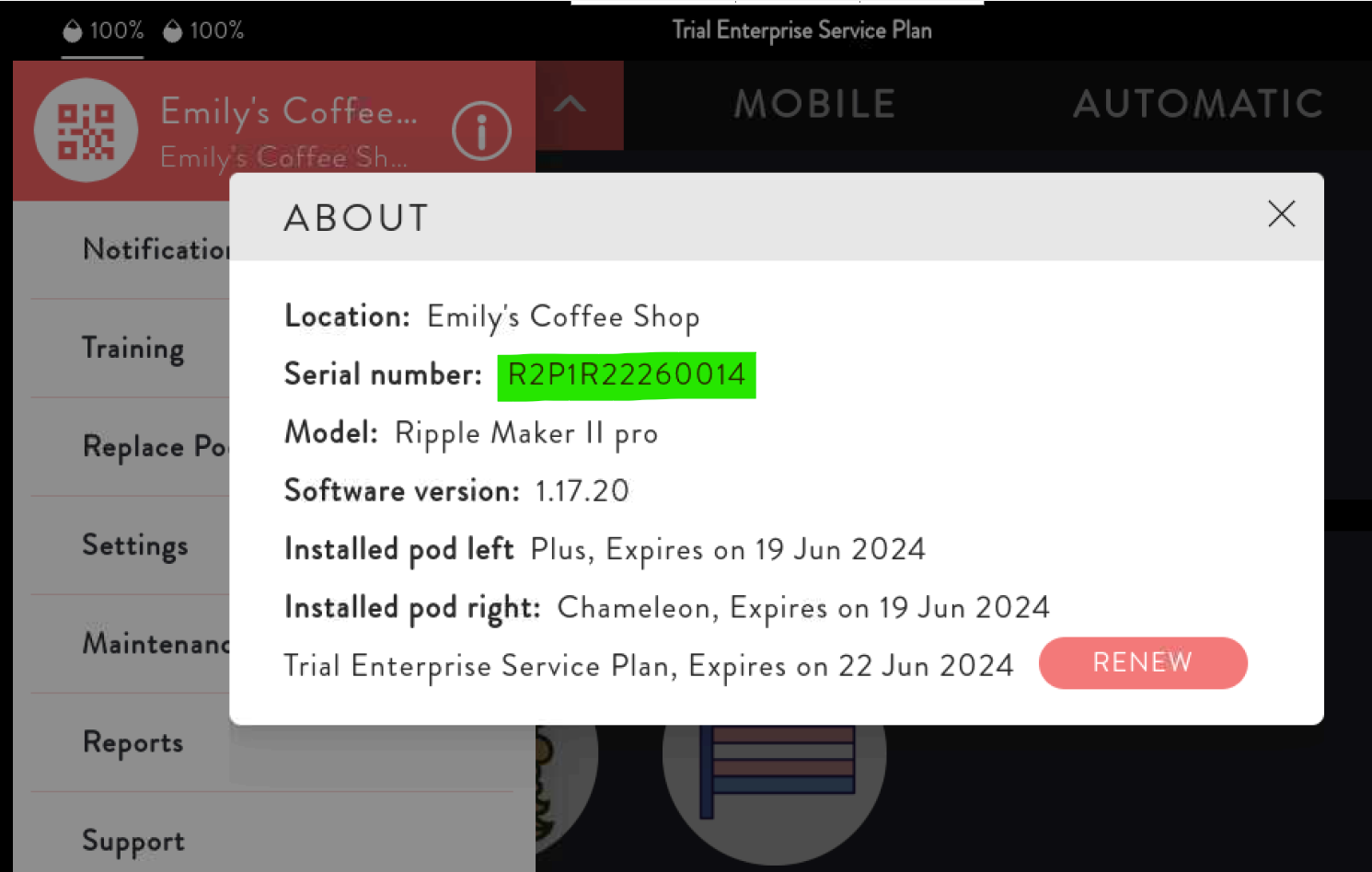Click installed pod left Plus expiry text
Viewport: 1372px width, 872px height.
728,550
